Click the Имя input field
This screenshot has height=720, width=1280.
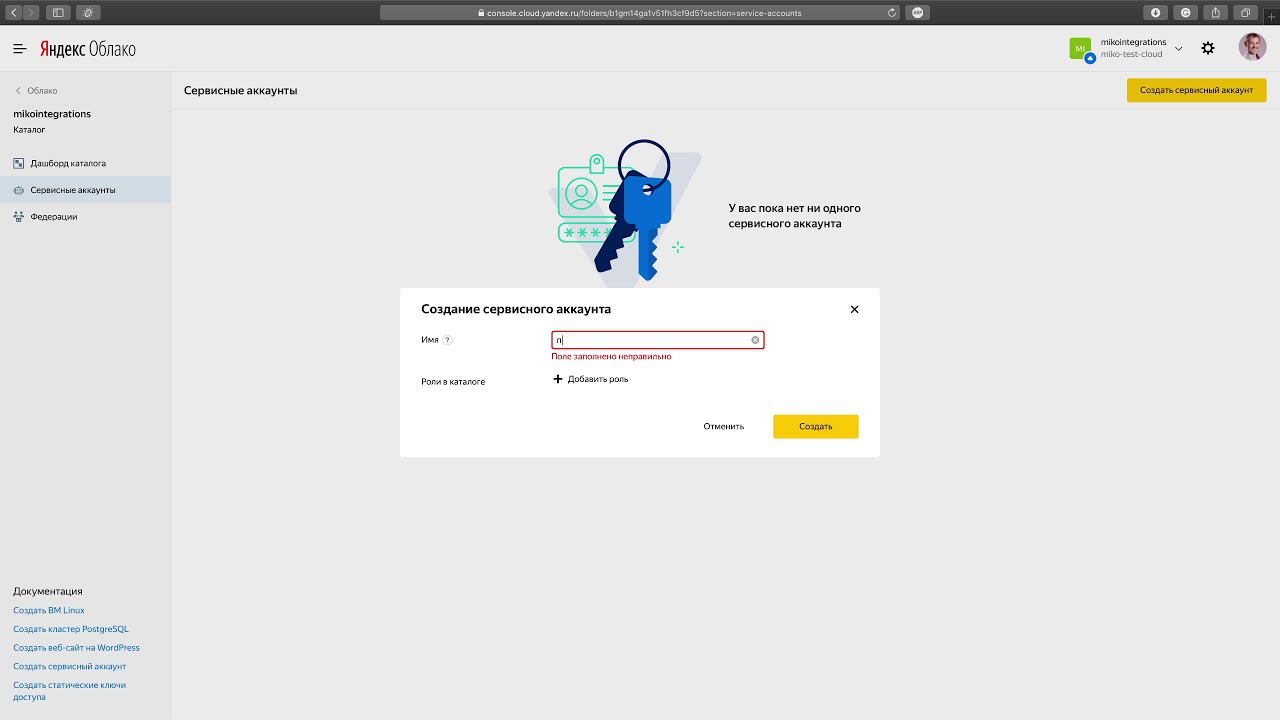point(657,340)
